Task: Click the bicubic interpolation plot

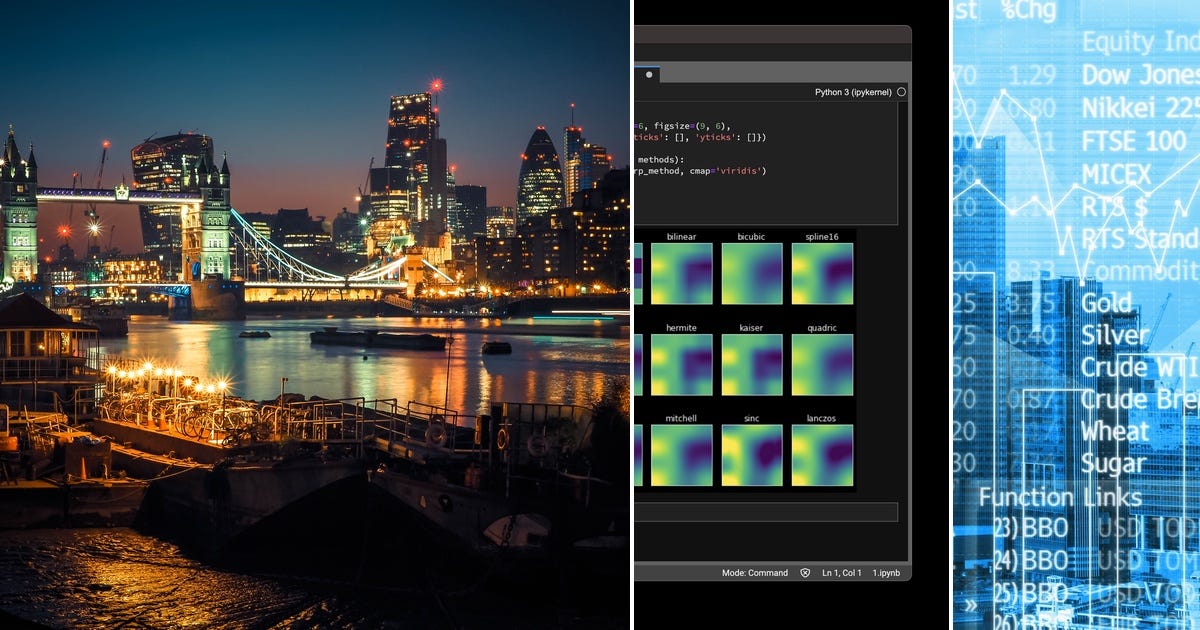Action: [x=752, y=273]
